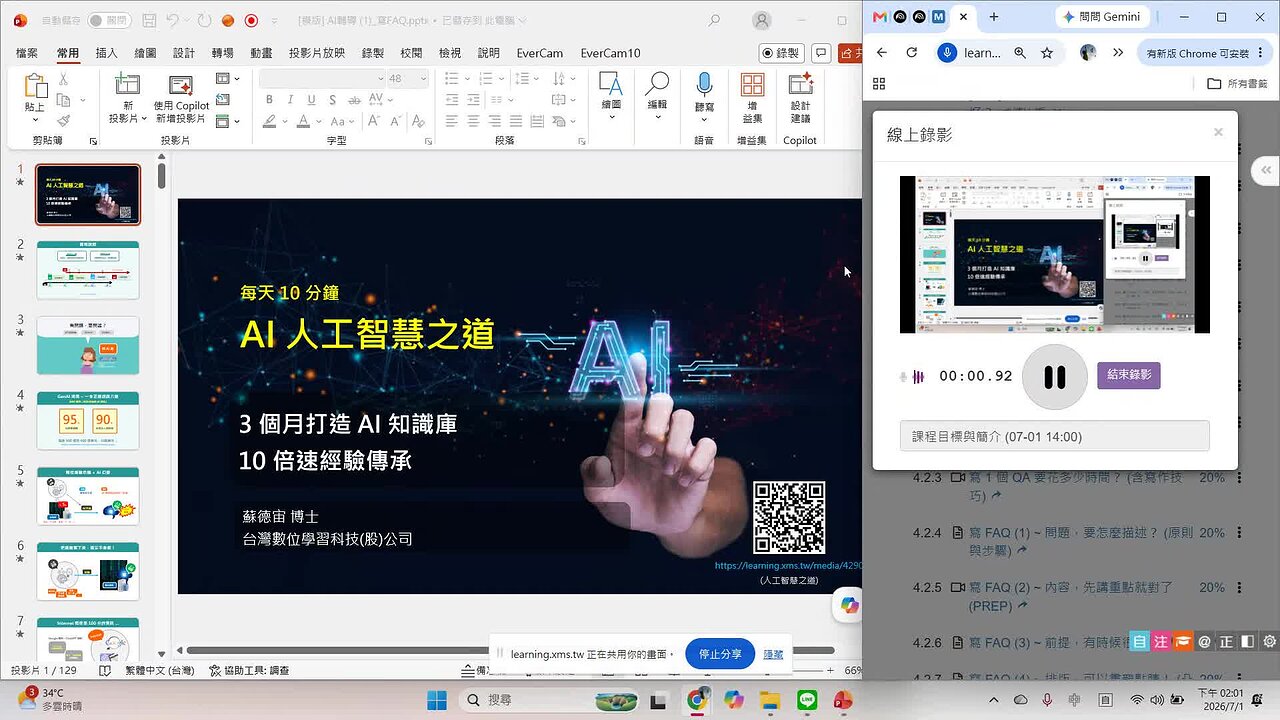Open the comments speech-bubble icon

[x=821, y=53]
